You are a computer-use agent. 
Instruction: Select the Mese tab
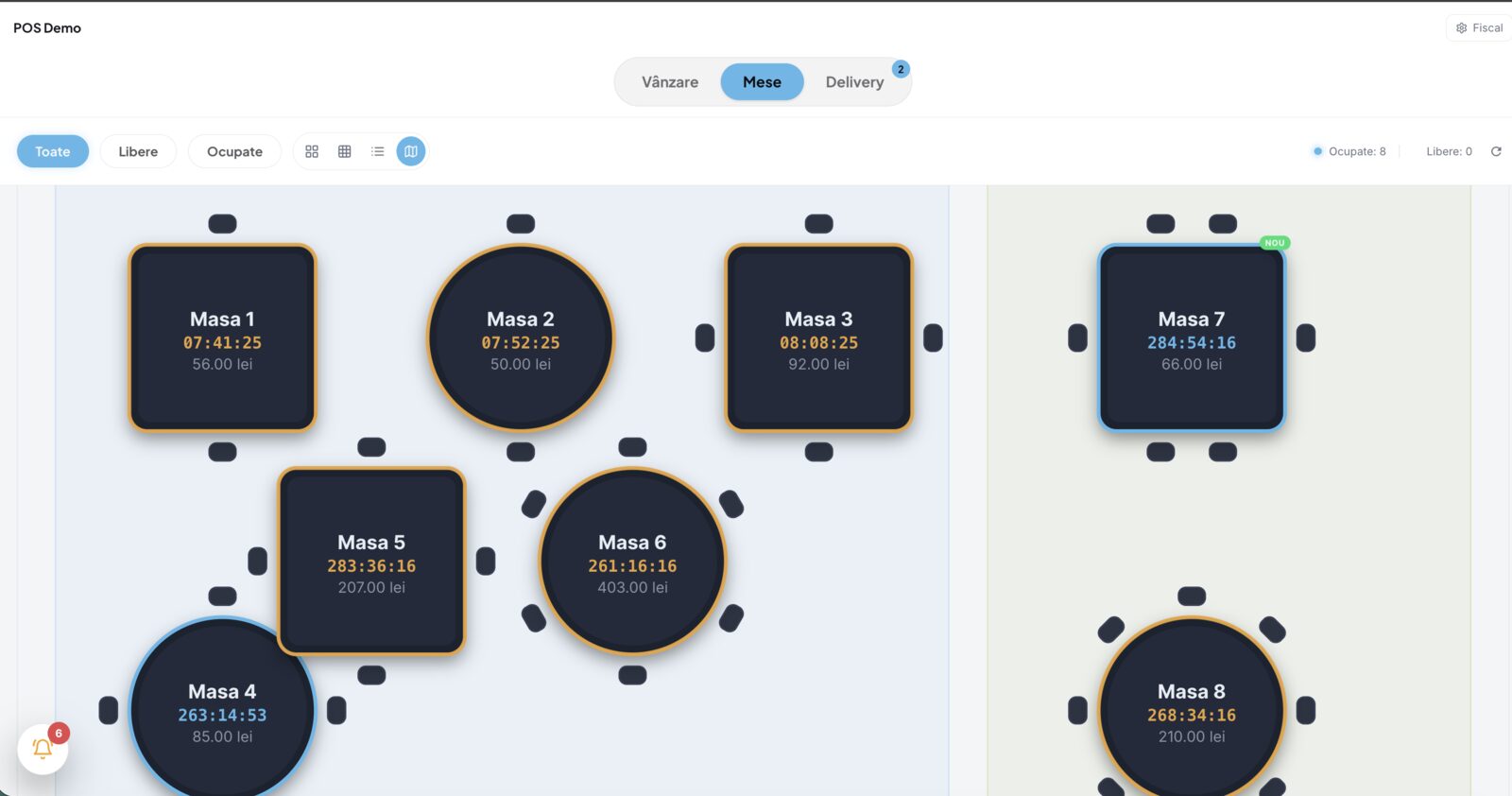click(x=762, y=82)
